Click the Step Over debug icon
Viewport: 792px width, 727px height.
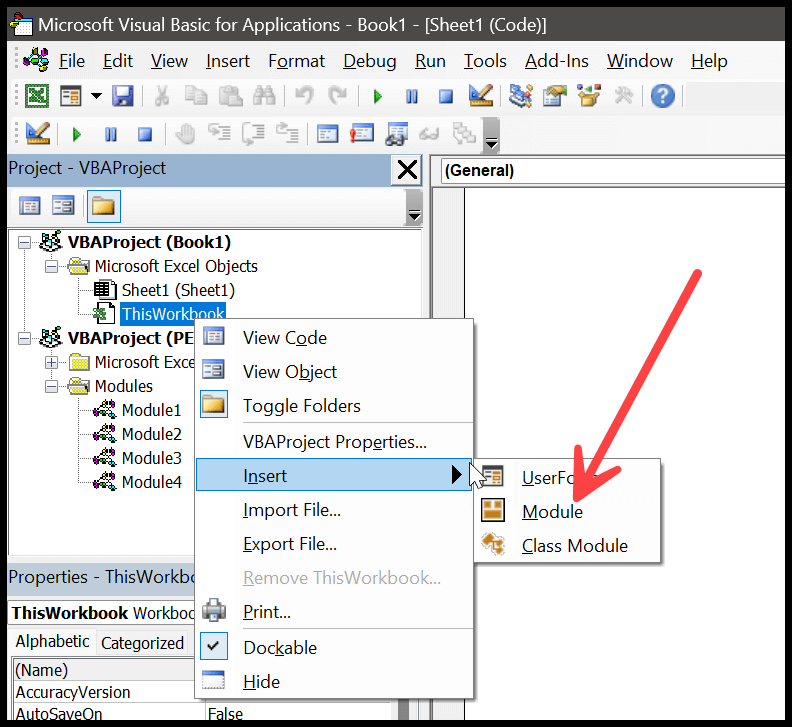pos(254,134)
